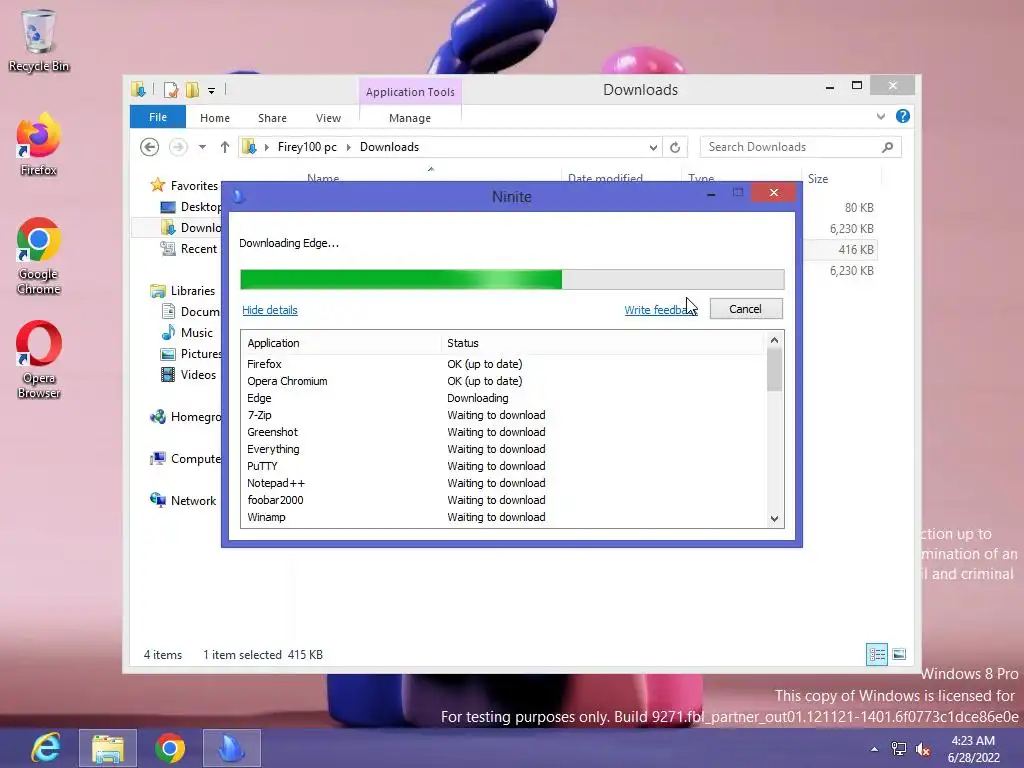Open Chrome from the taskbar
Image resolution: width=1024 pixels, height=768 pixels.
click(170, 748)
